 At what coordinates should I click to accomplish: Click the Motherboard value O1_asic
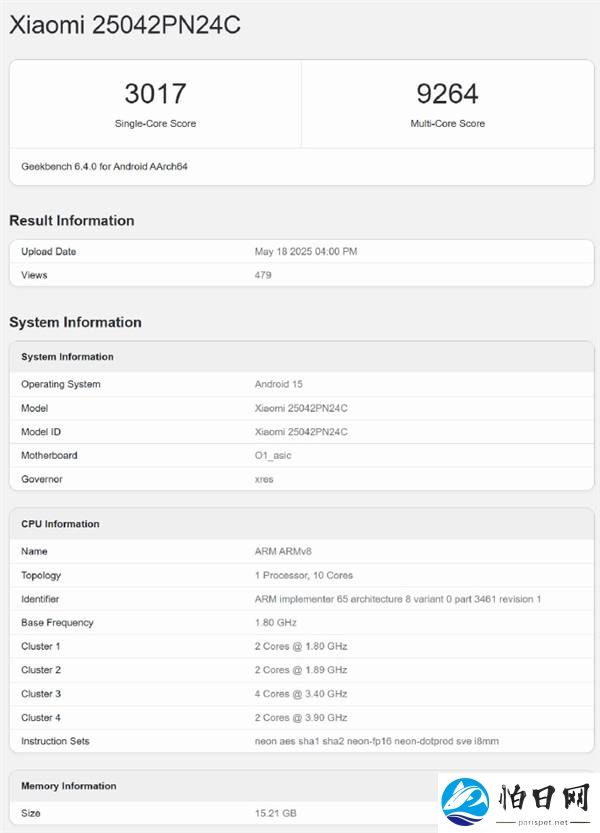[x=273, y=455]
